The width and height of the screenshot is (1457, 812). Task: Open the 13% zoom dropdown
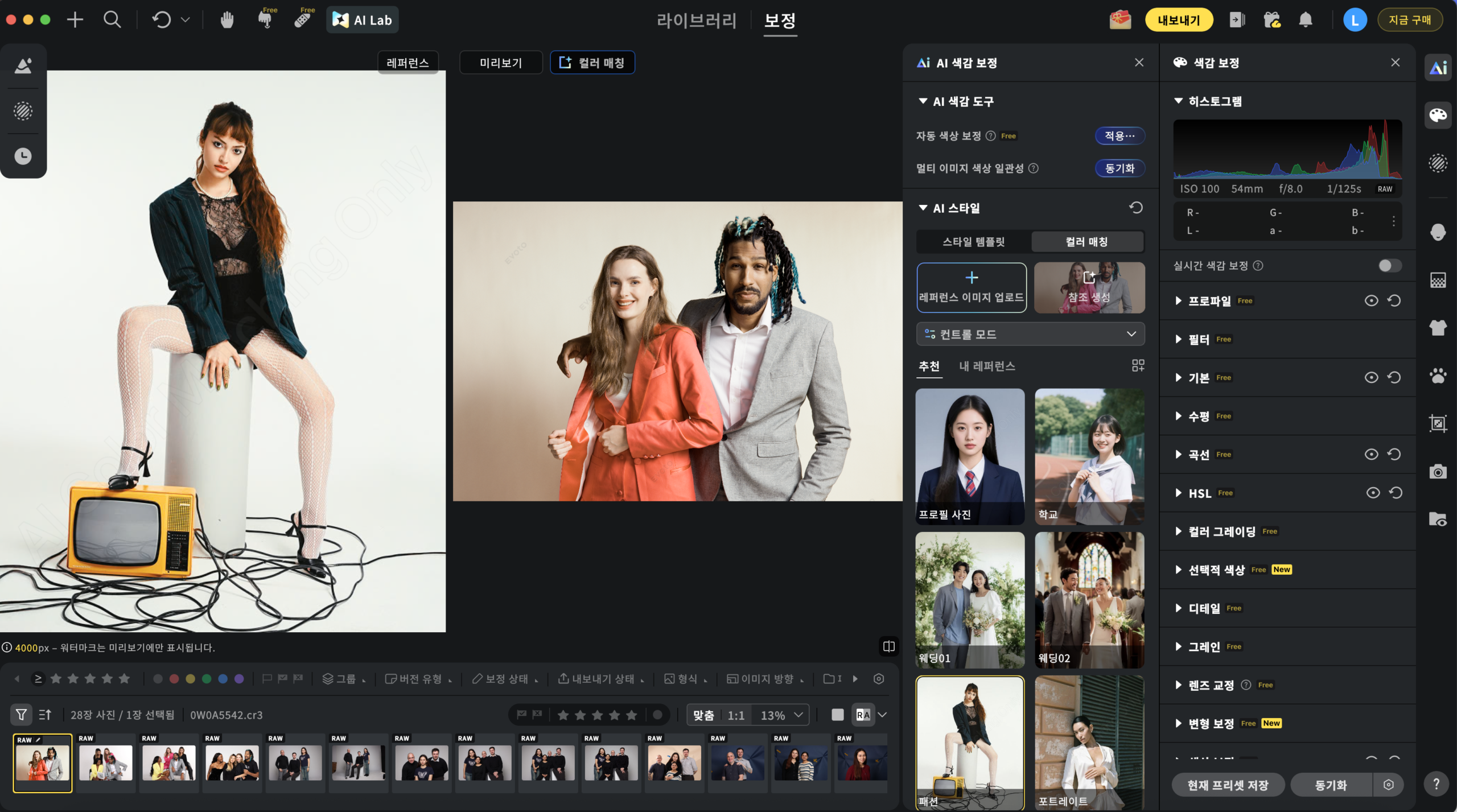[781, 715]
